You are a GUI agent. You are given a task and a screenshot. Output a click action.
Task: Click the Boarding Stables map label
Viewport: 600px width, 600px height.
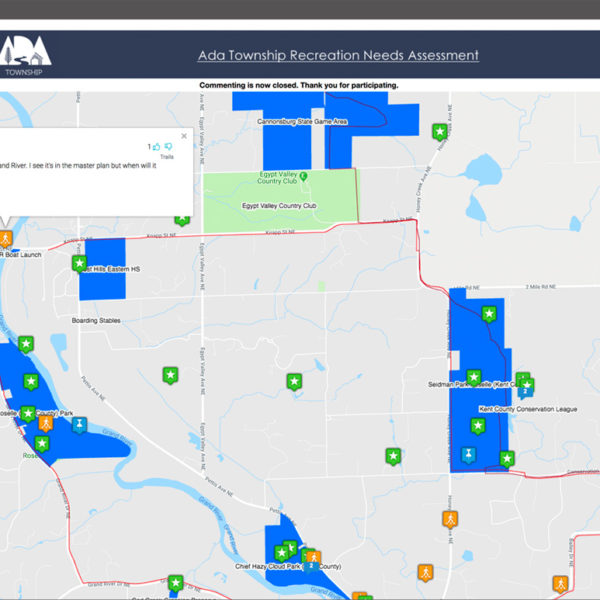[97, 320]
